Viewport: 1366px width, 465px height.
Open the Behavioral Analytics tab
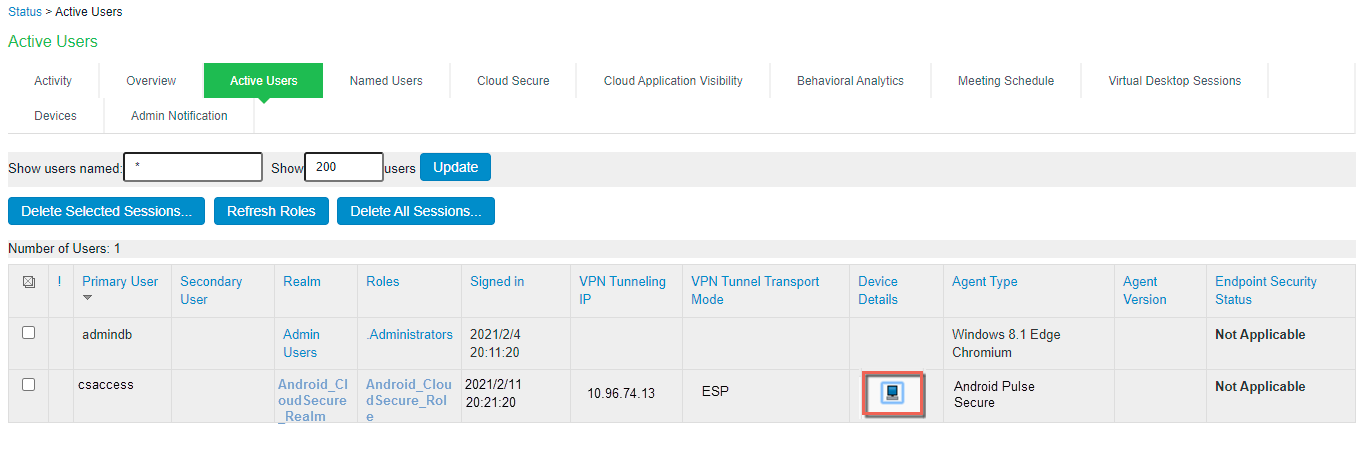coord(850,81)
